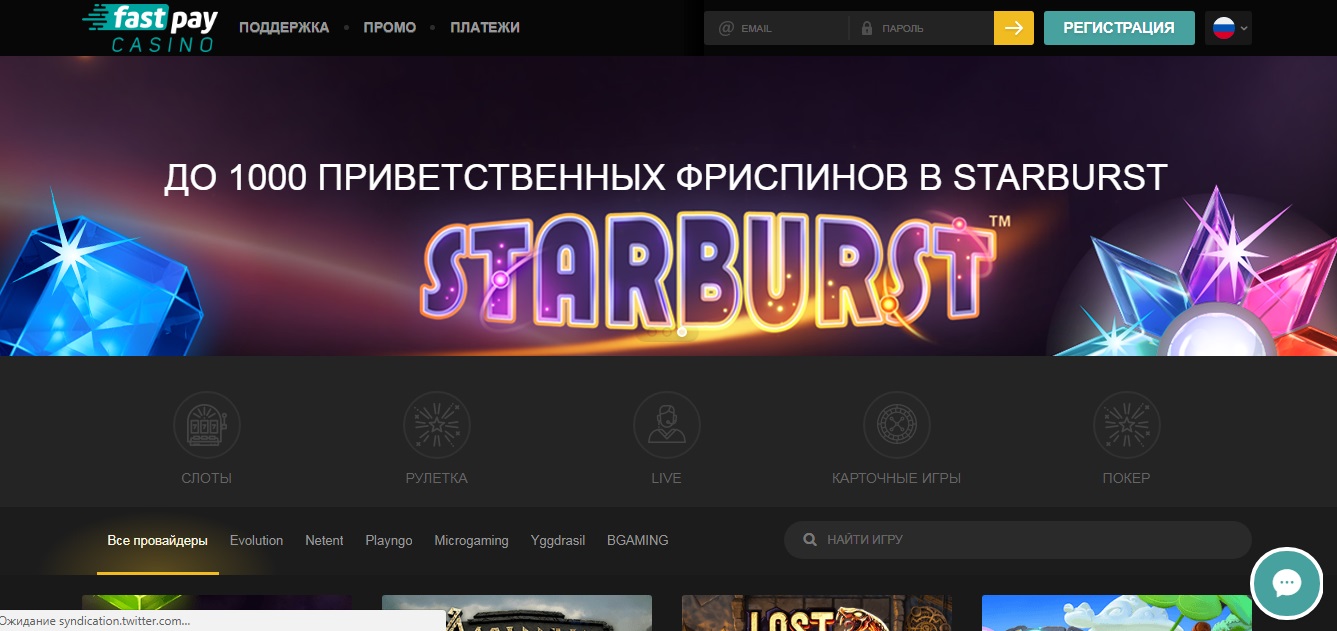The image size is (1337, 631).
Task: Open the Покер category icon
Action: [x=1127, y=425]
